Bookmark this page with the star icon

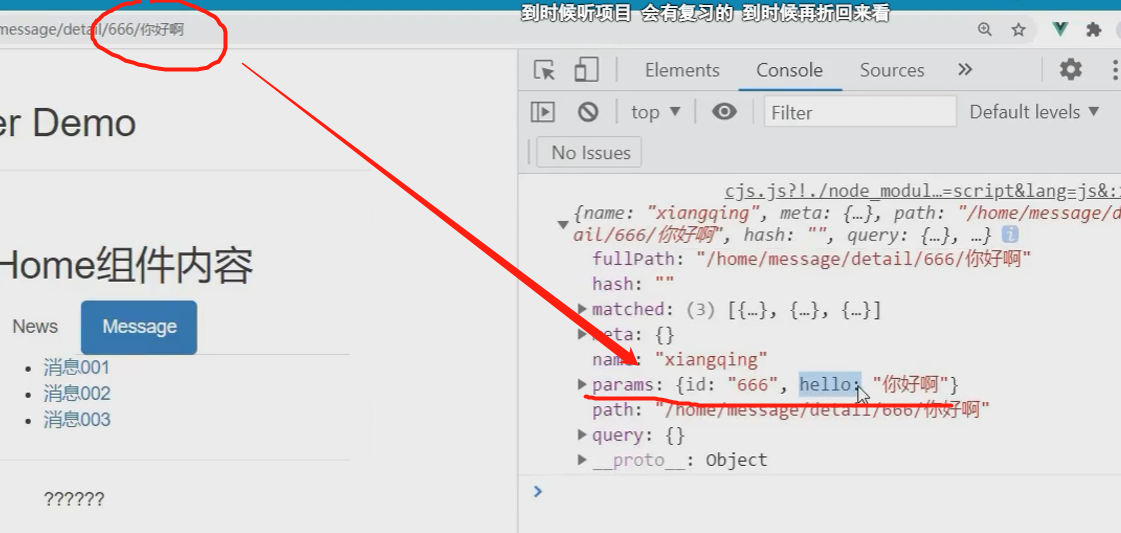point(1019,29)
